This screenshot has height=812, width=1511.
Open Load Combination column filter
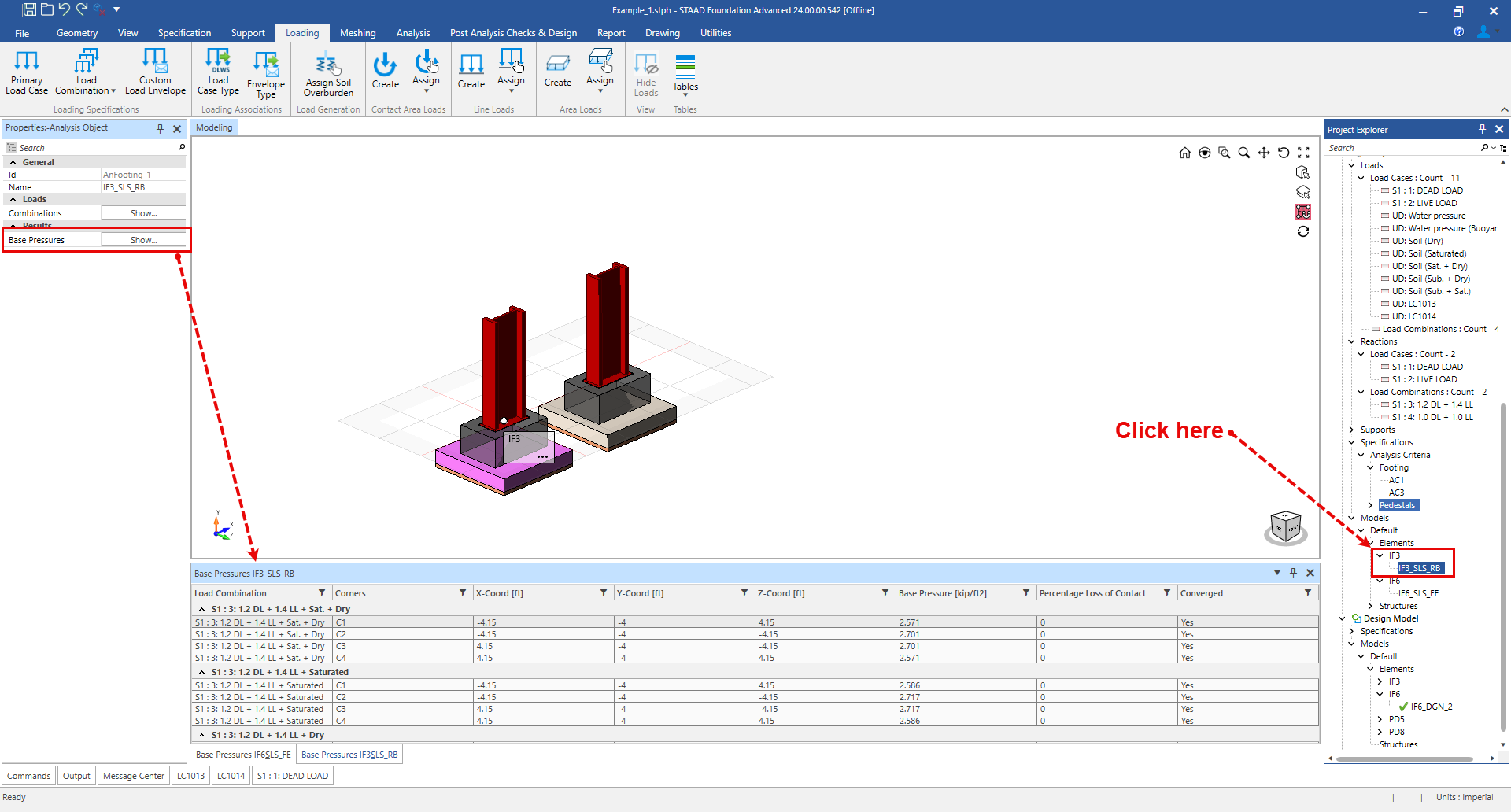point(322,593)
